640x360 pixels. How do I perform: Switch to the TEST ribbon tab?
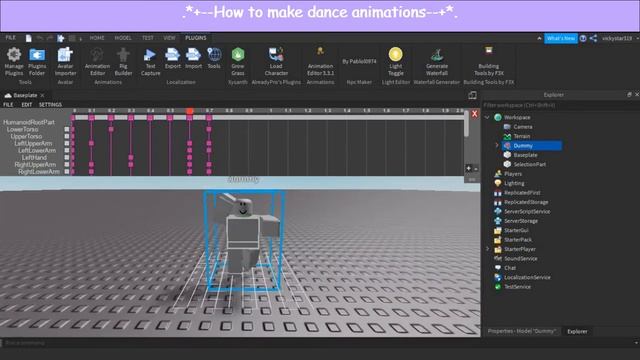[x=148, y=38]
